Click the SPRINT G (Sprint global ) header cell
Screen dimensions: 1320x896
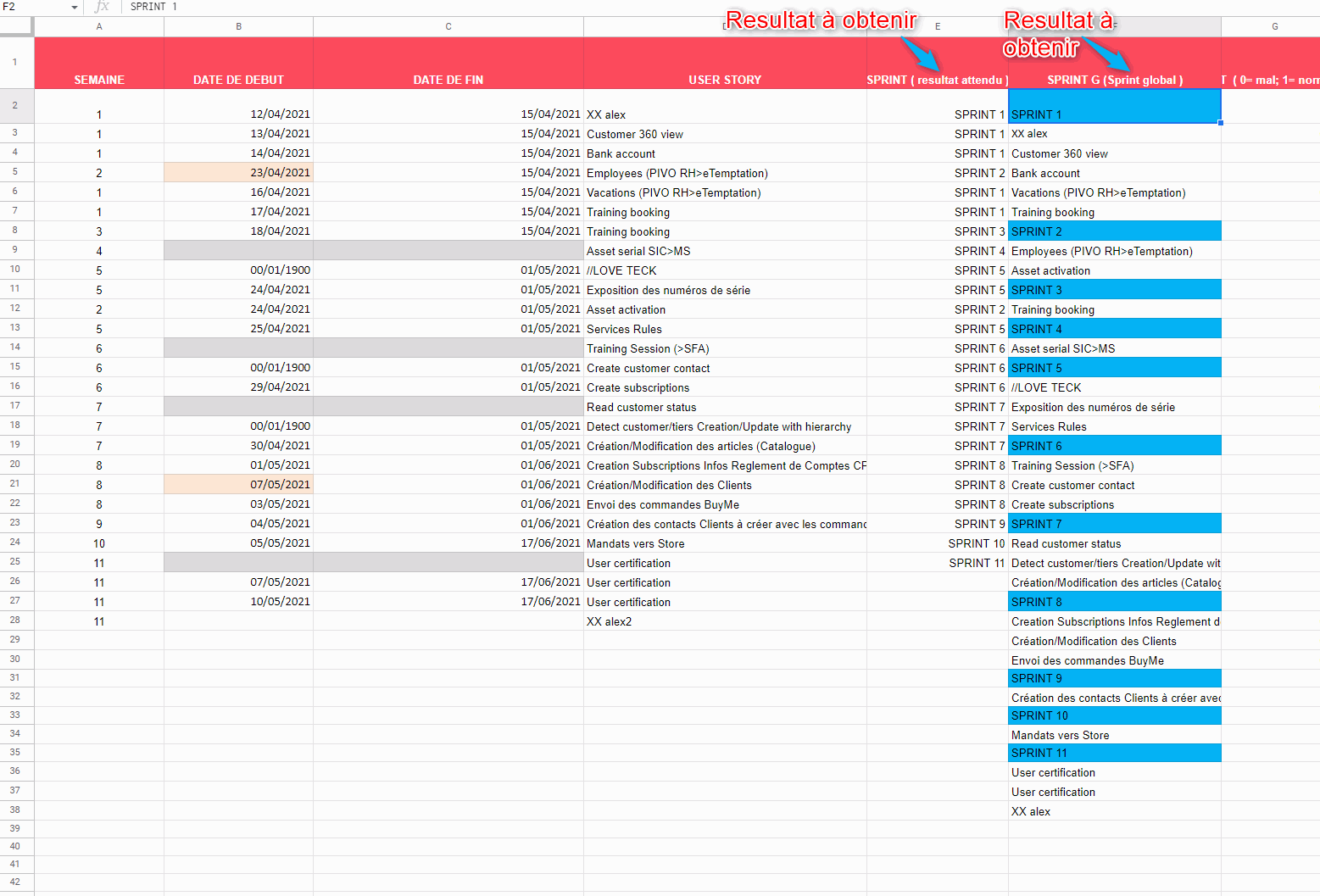pos(1115,64)
